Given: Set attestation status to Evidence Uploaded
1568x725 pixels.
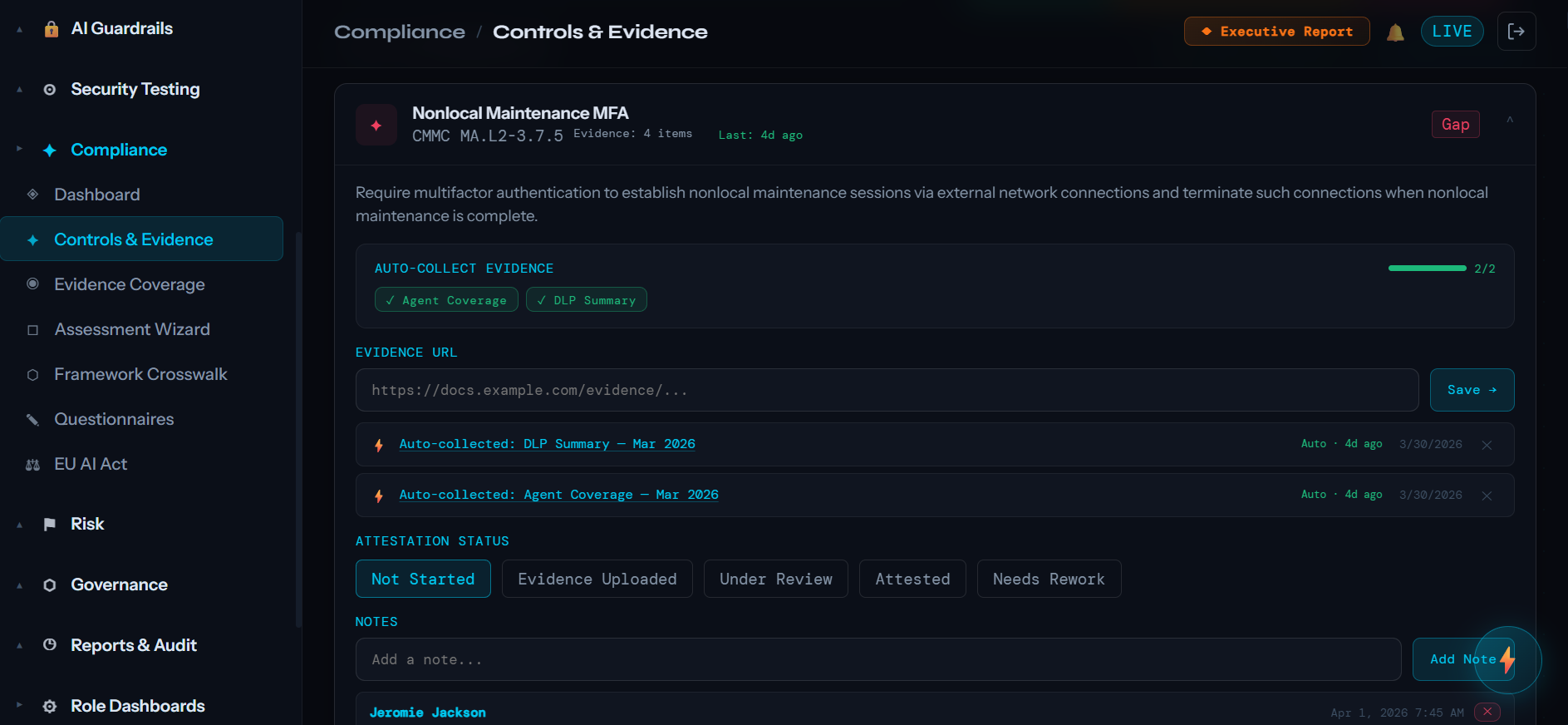Looking at the screenshot, I should 597,579.
